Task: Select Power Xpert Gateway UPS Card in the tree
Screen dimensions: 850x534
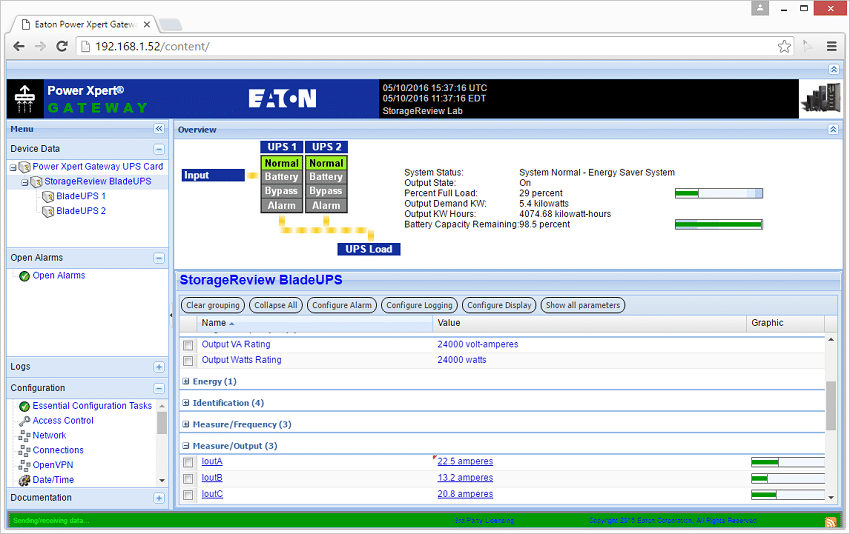Action: click(98, 166)
